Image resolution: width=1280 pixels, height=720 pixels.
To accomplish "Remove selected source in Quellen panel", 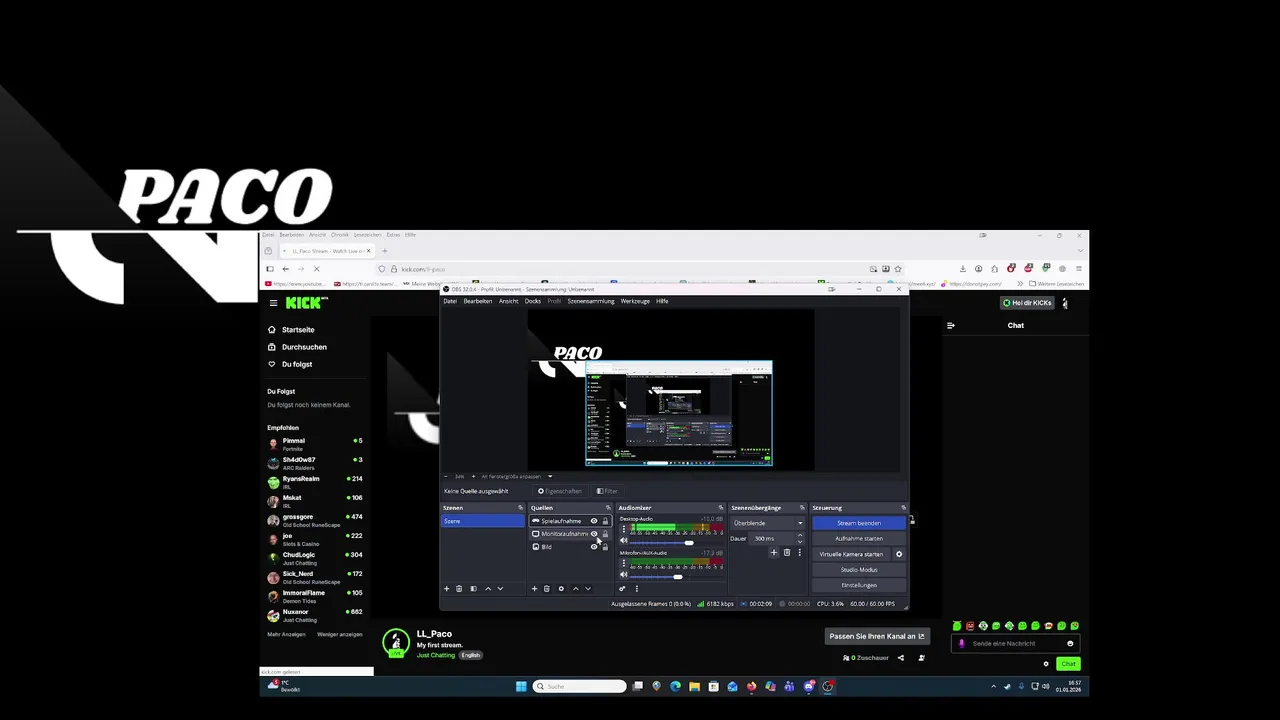I will tap(547, 589).
